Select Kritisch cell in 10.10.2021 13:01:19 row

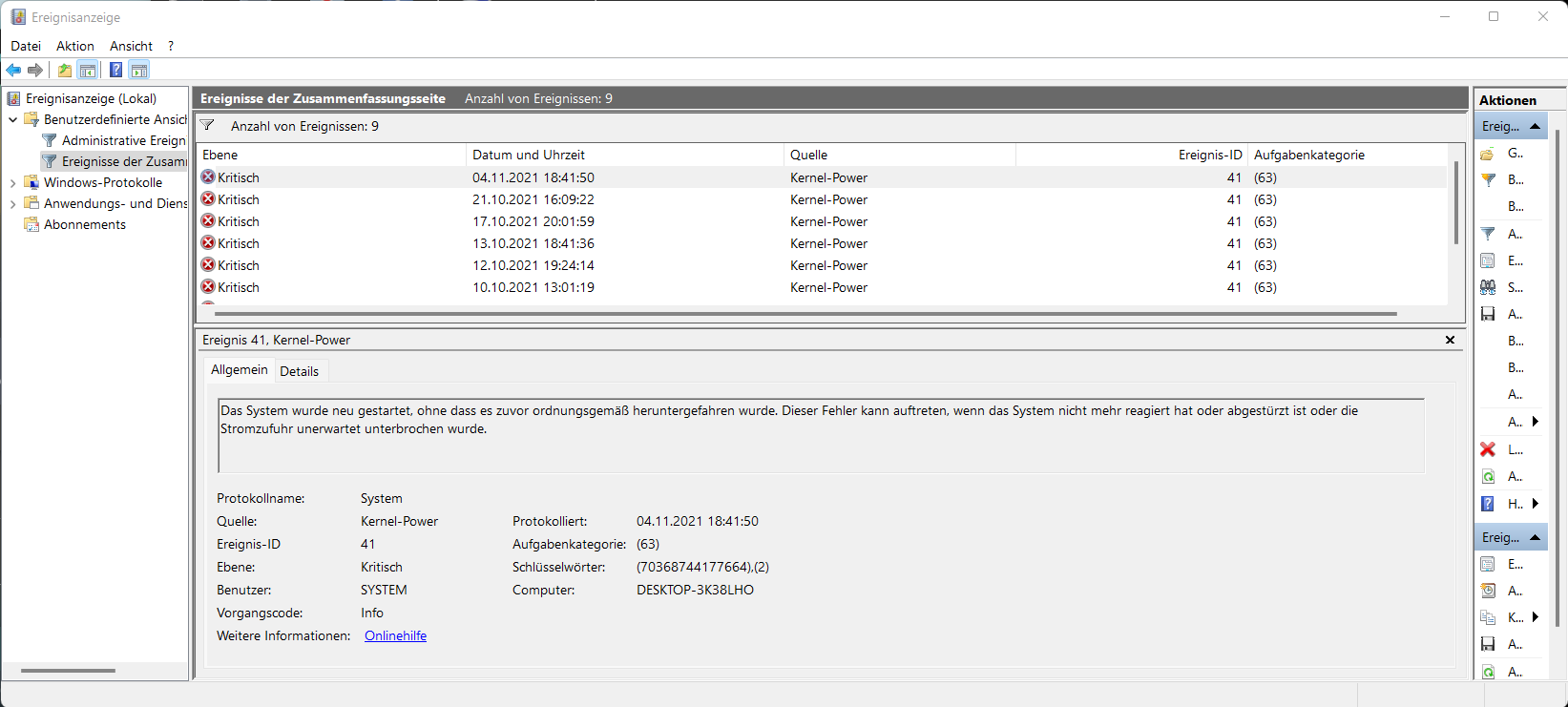(239, 287)
